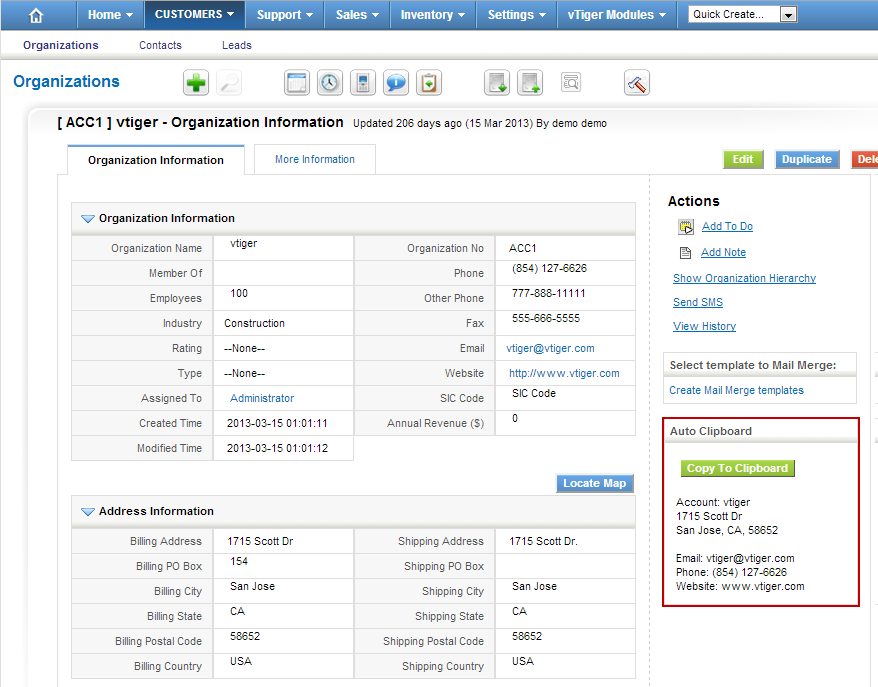This screenshot has height=687, width=878.
Task: Click the Add To Do link
Action: [727, 226]
